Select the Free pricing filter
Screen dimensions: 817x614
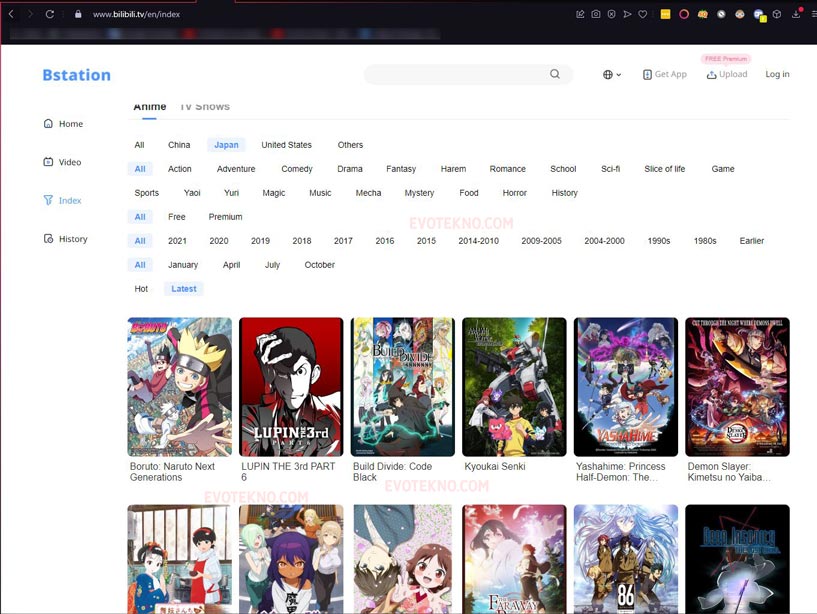coord(177,217)
